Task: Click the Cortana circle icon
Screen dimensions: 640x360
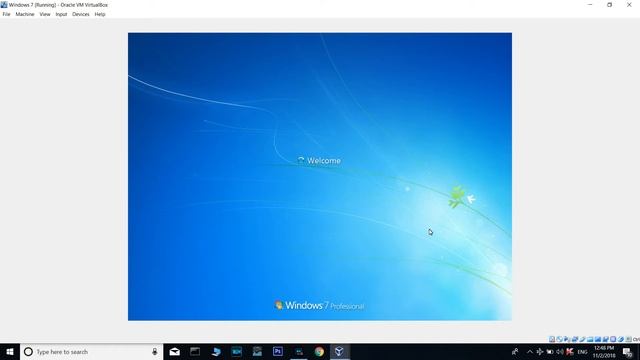Action: [28, 351]
